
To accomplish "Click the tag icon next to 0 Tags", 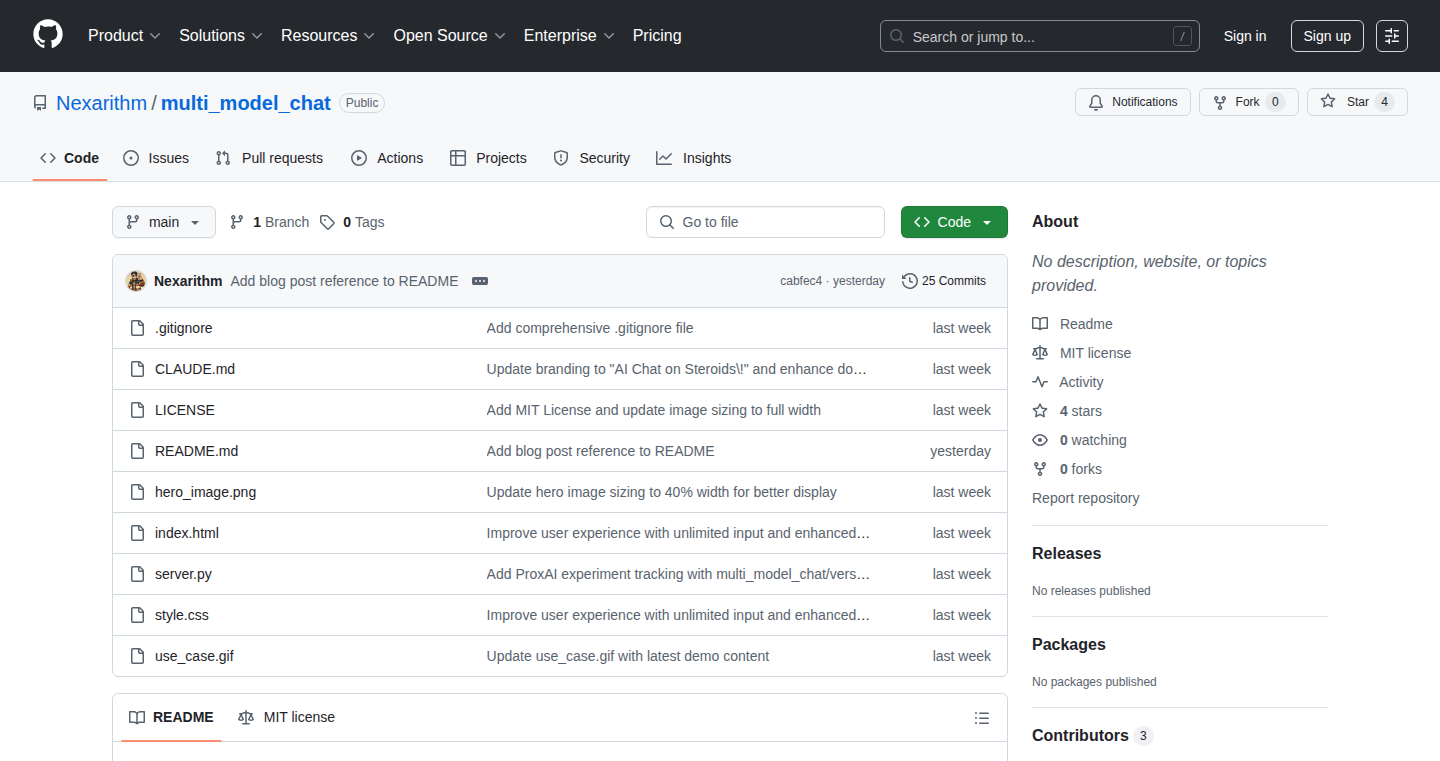I will coord(327,222).
